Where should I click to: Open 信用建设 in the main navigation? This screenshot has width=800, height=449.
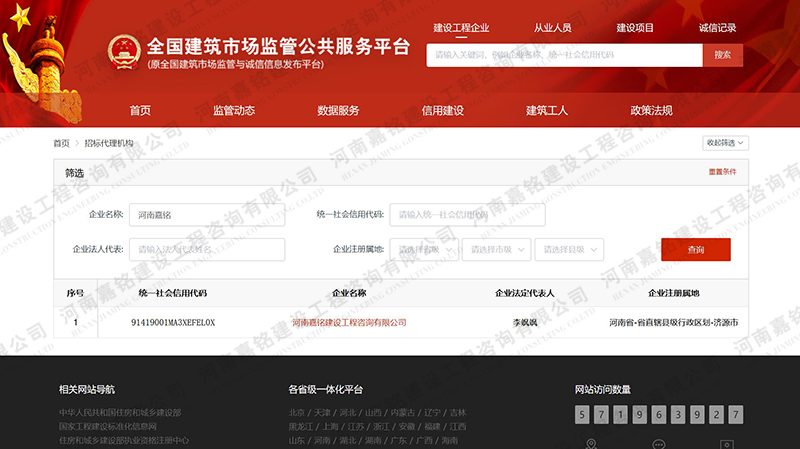442,110
